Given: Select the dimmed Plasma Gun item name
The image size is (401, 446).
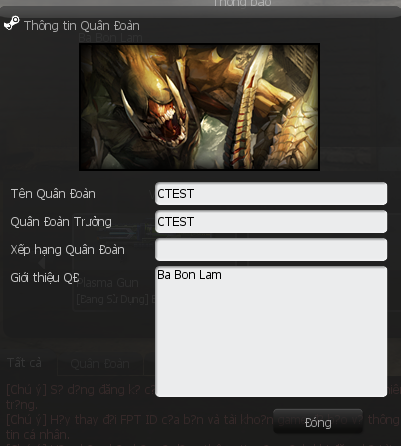Looking at the screenshot, I should (107, 283).
